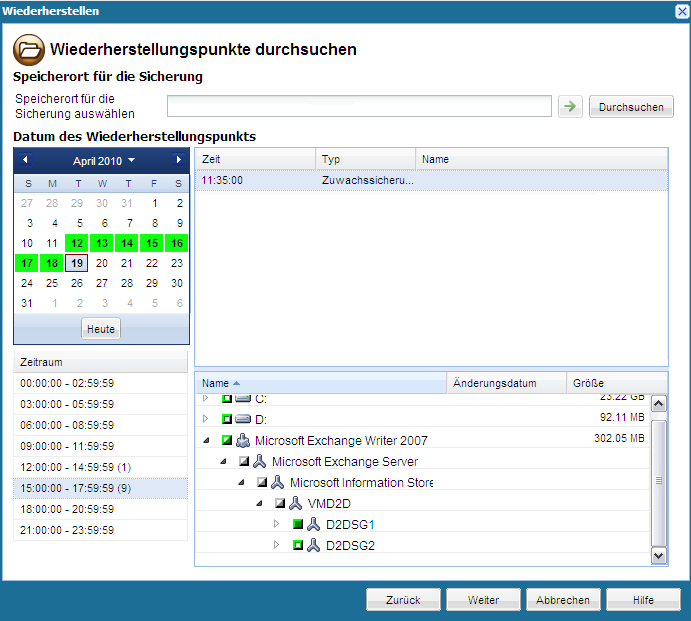Collapse Microsoft Exchange Writer 2007 node
This screenshot has height=621, width=691.
206,440
